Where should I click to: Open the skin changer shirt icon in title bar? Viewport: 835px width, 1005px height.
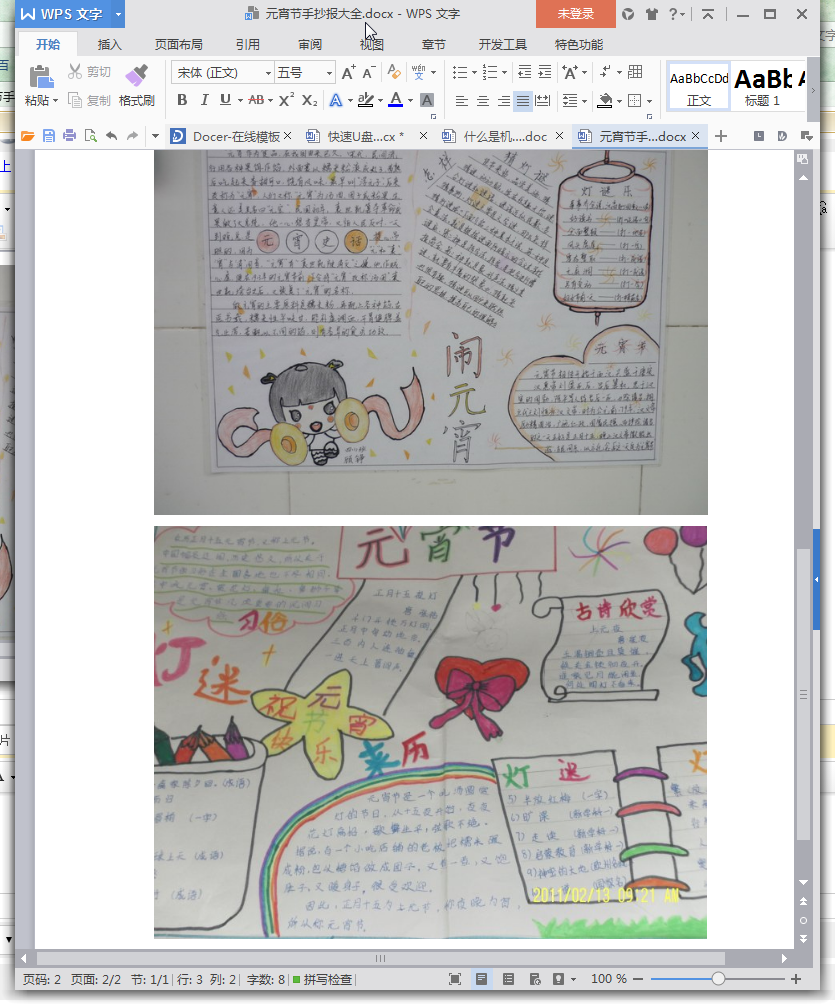(652, 14)
